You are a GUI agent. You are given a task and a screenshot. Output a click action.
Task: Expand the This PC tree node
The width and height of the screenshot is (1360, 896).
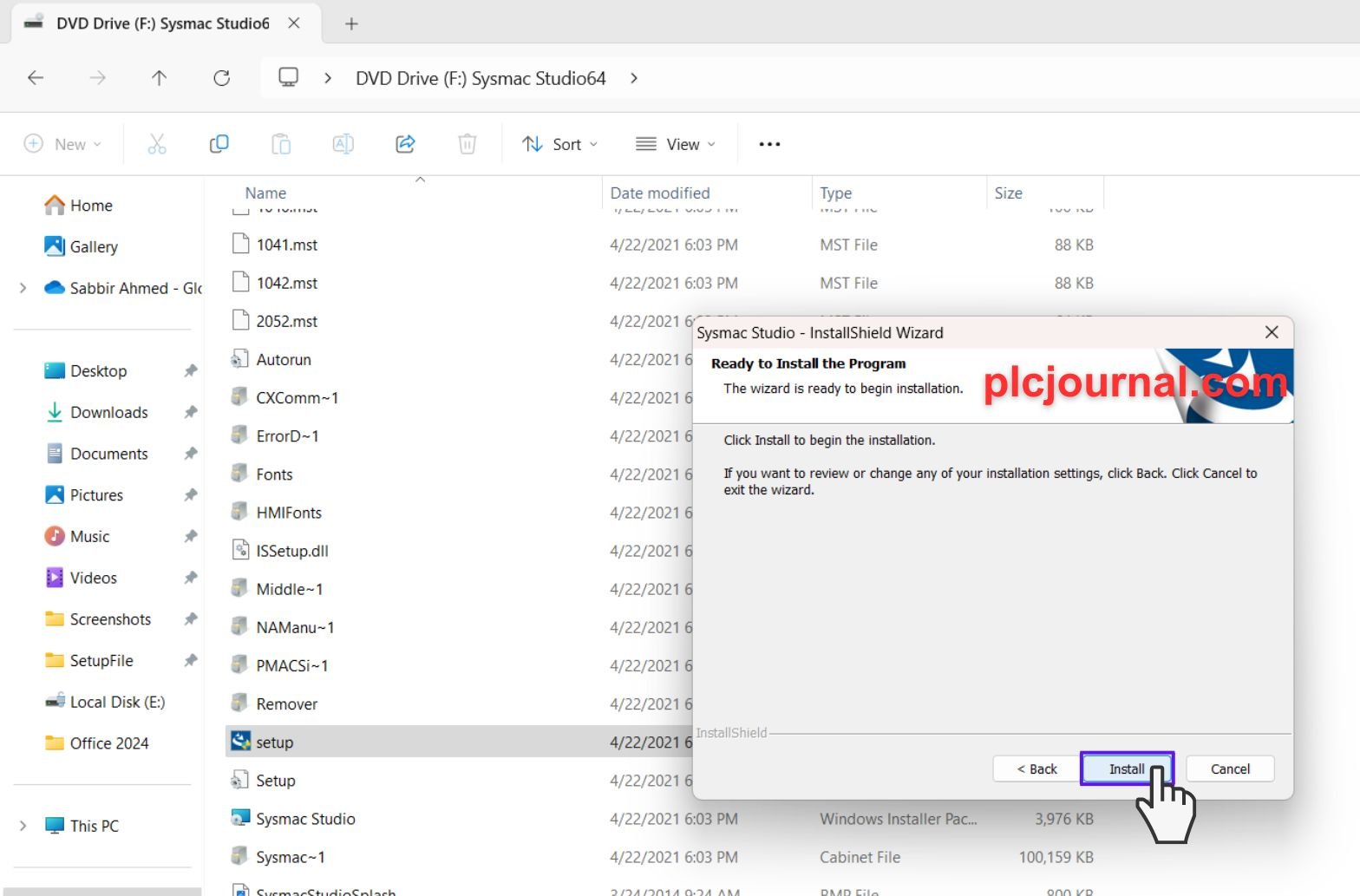point(23,826)
